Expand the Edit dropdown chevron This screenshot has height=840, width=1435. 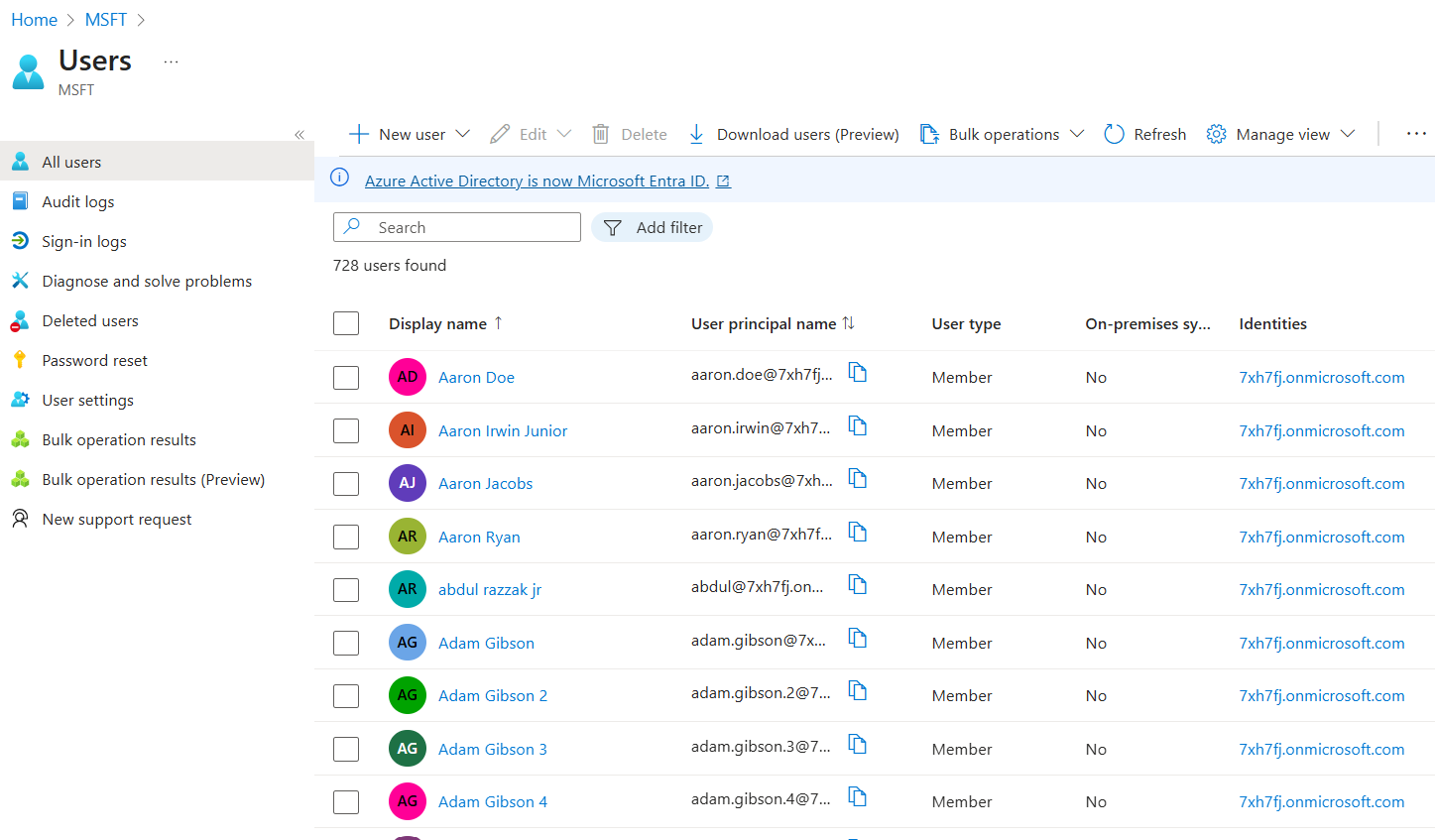(x=564, y=134)
